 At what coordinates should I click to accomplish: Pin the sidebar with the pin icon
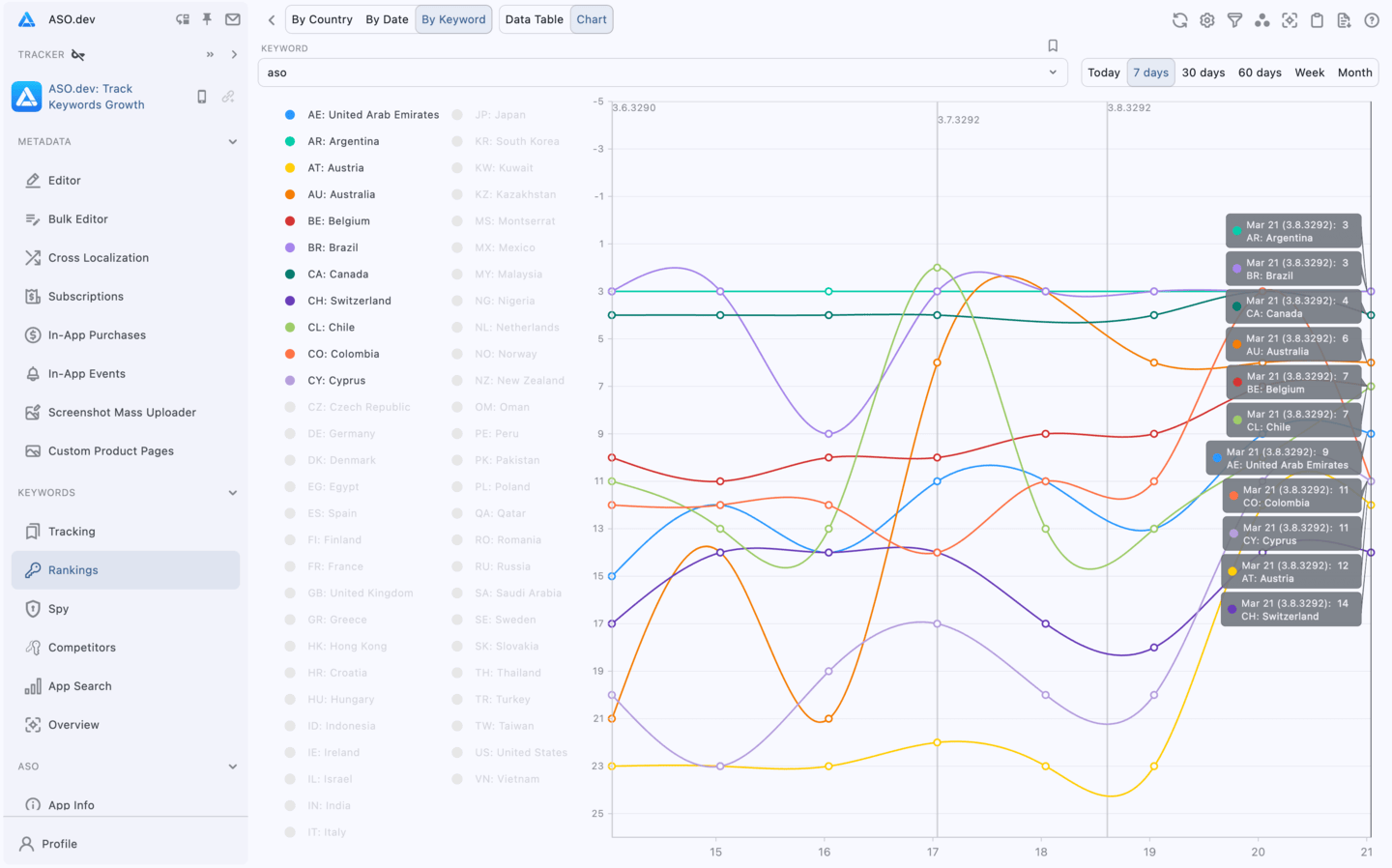point(206,18)
